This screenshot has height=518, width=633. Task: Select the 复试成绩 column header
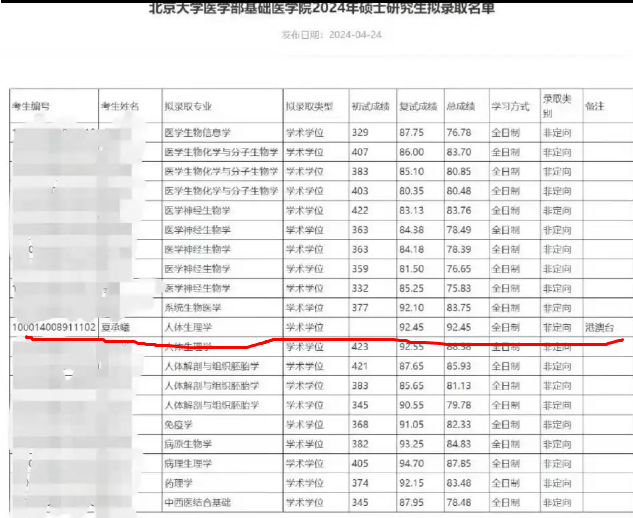pos(418,107)
